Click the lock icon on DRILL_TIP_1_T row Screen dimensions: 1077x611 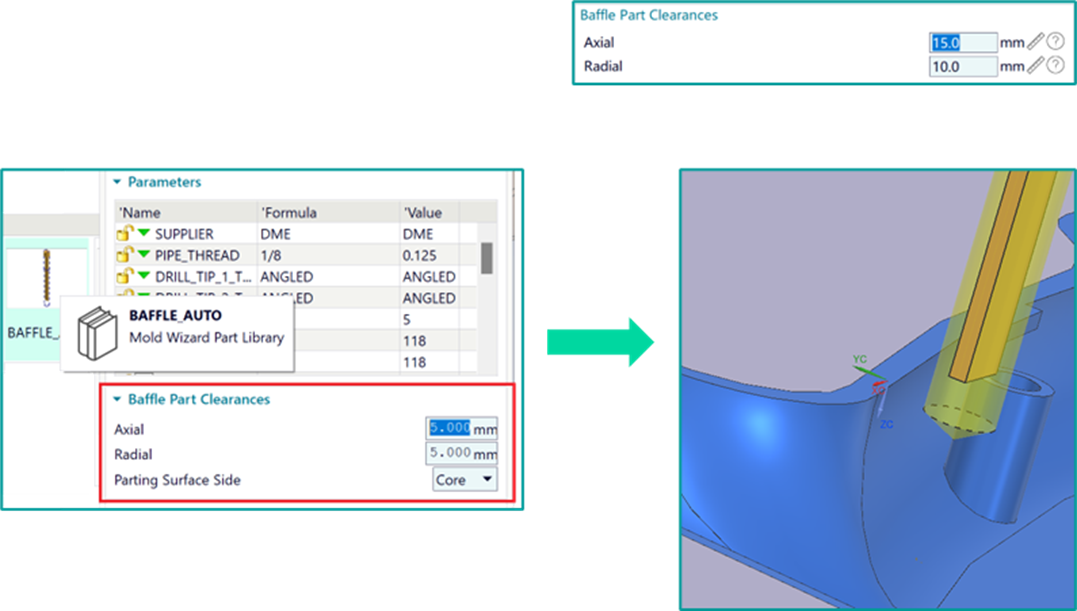125,276
